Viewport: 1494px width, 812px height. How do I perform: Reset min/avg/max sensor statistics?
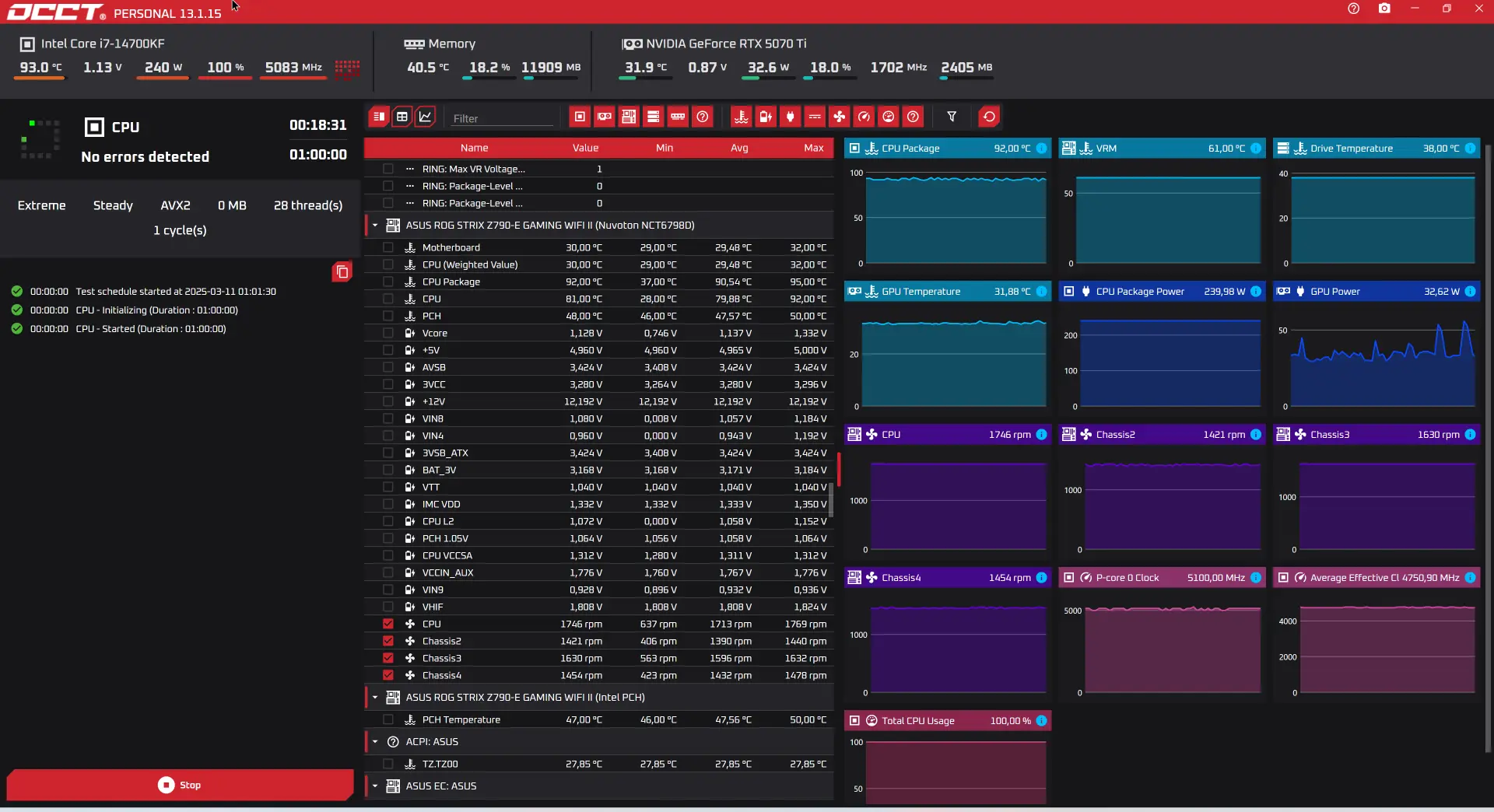[989, 117]
